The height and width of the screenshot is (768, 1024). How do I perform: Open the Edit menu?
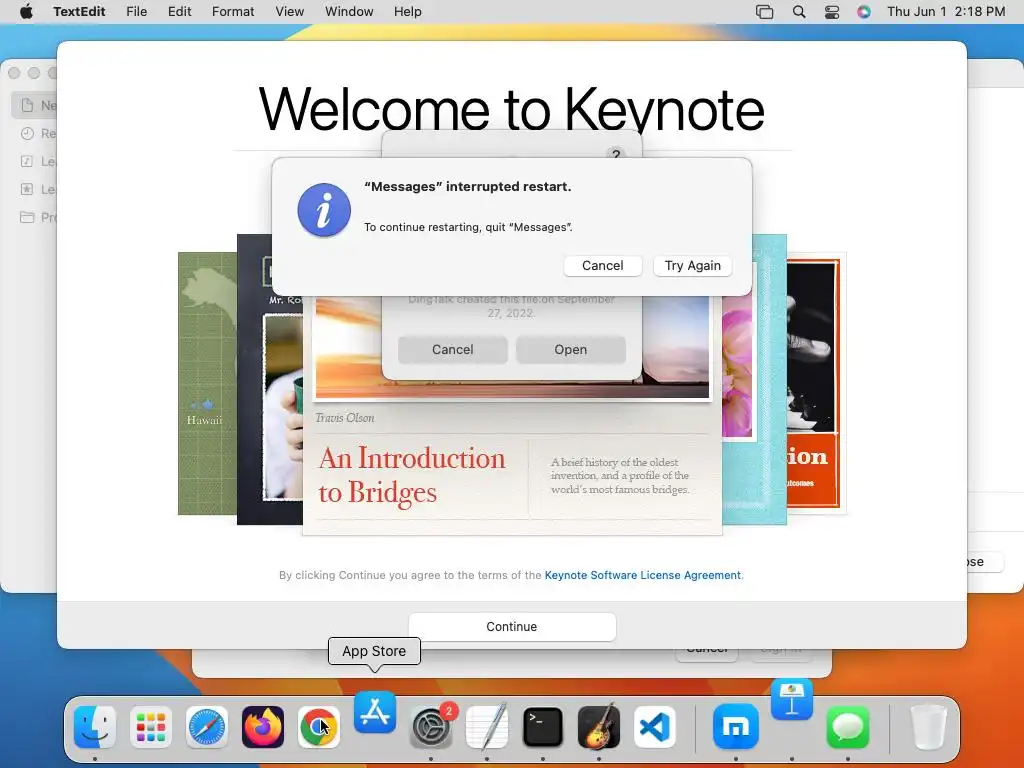pyautogui.click(x=180, y=12)
